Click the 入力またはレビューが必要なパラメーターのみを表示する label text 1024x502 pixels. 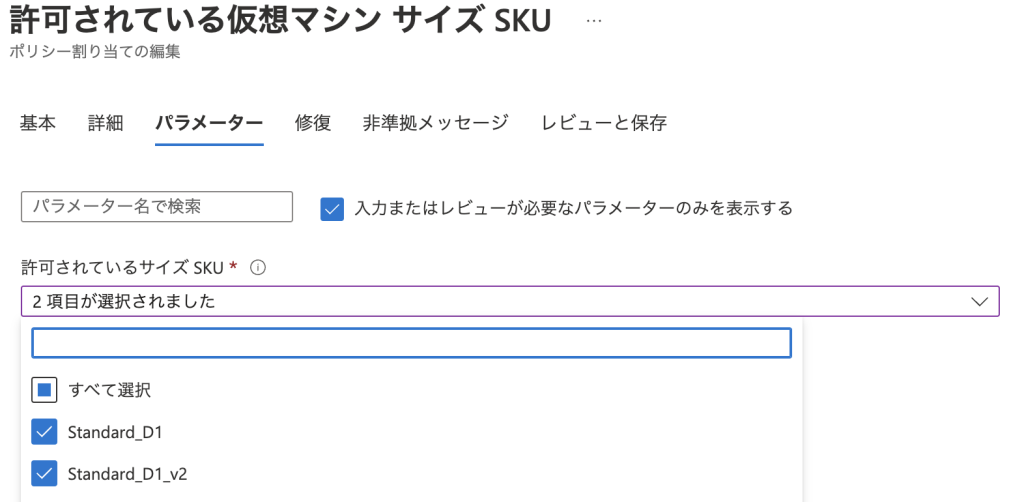click(573, 209)
